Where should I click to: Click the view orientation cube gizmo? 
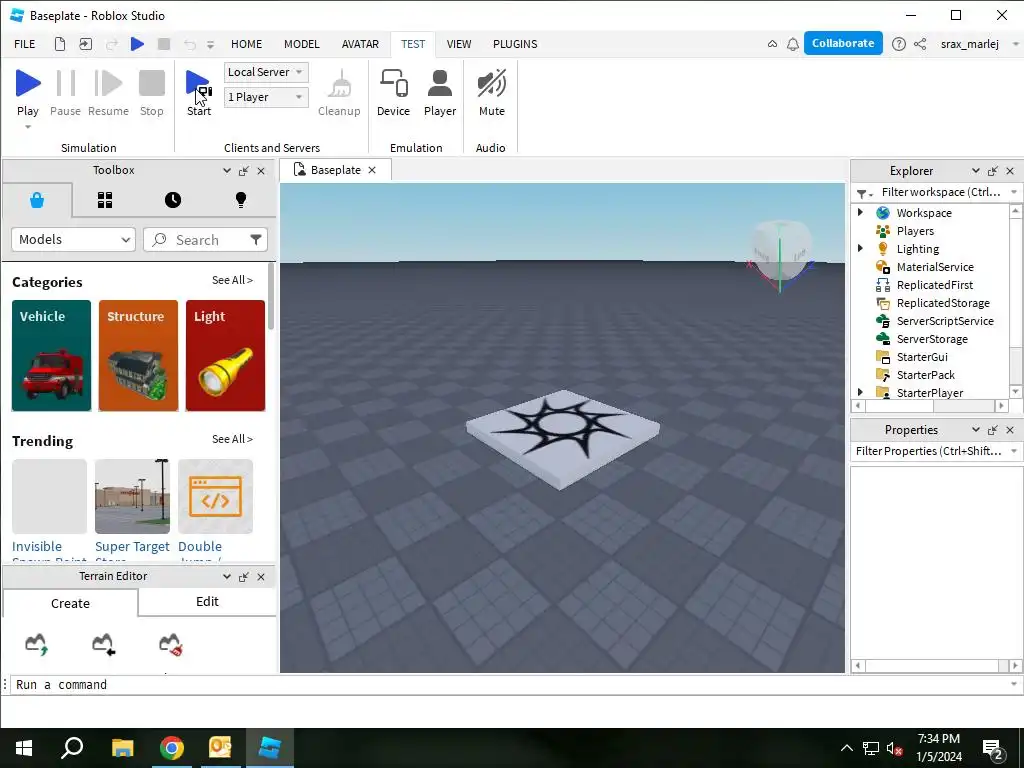[780, 251]
